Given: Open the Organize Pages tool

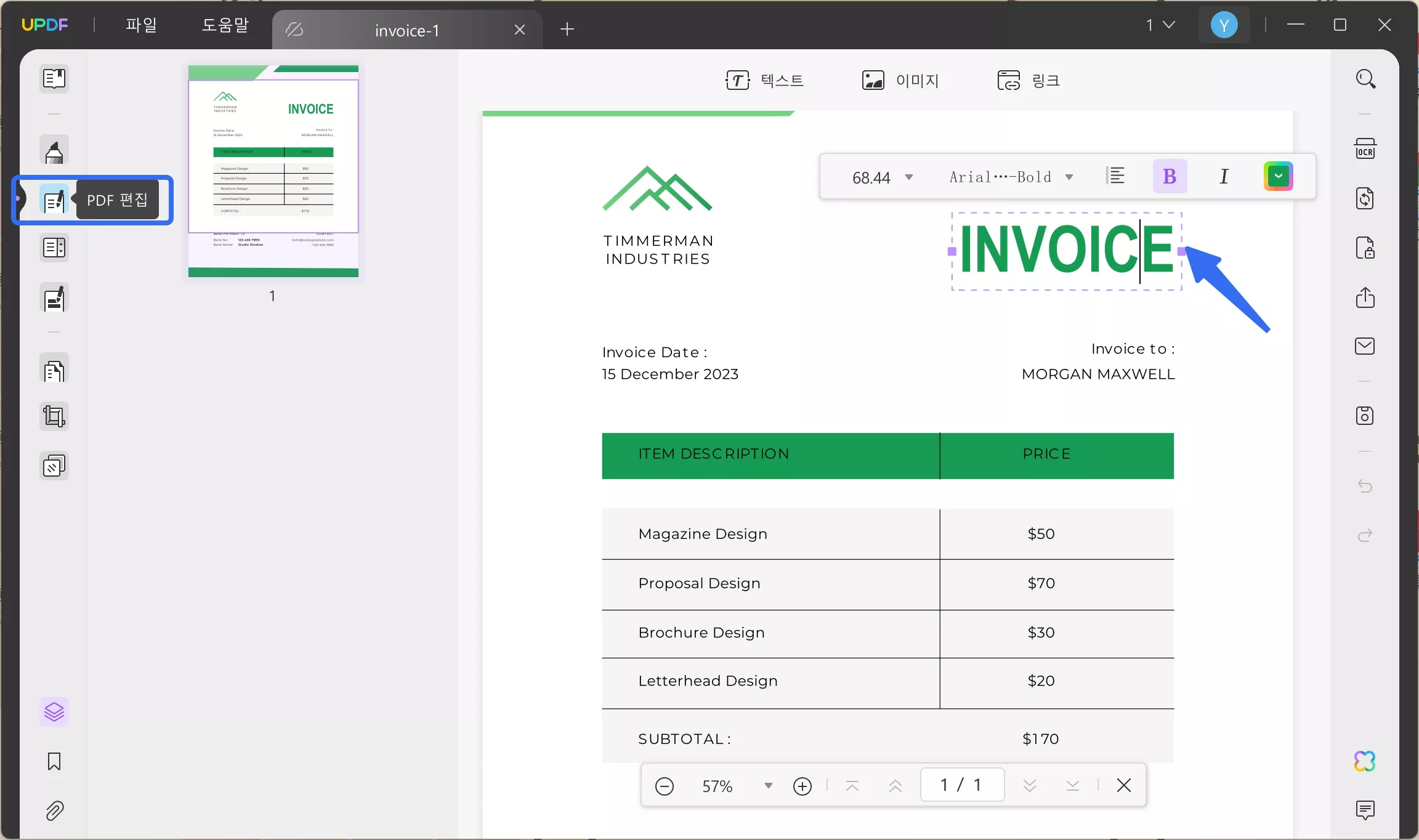Looking at the screenshot, I should point(54,370).
